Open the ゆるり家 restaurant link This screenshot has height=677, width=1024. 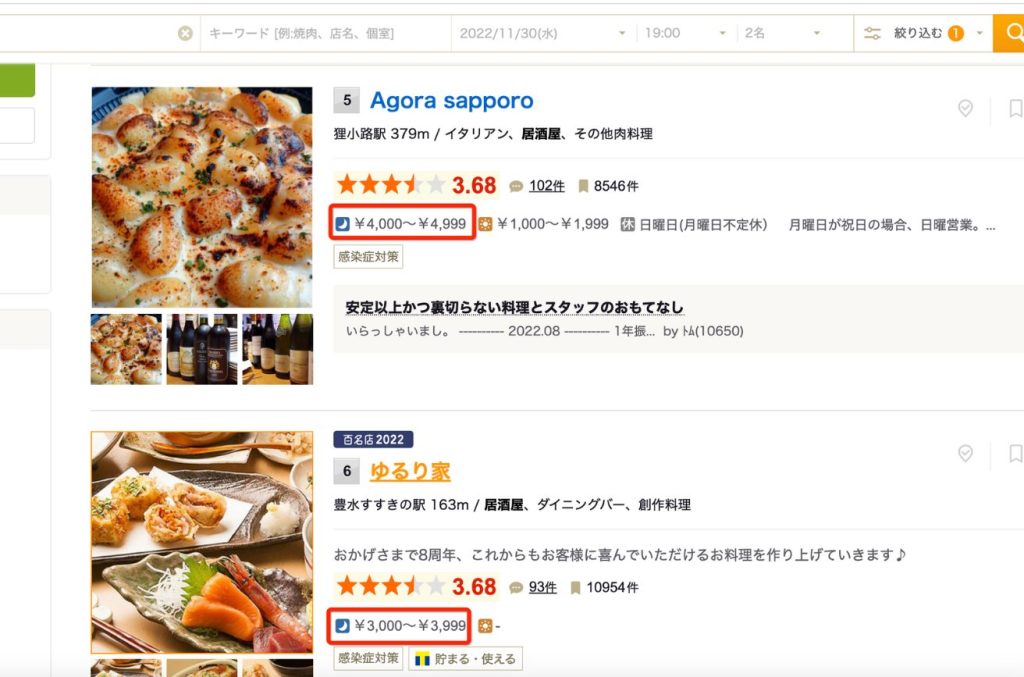coord(410,471)
